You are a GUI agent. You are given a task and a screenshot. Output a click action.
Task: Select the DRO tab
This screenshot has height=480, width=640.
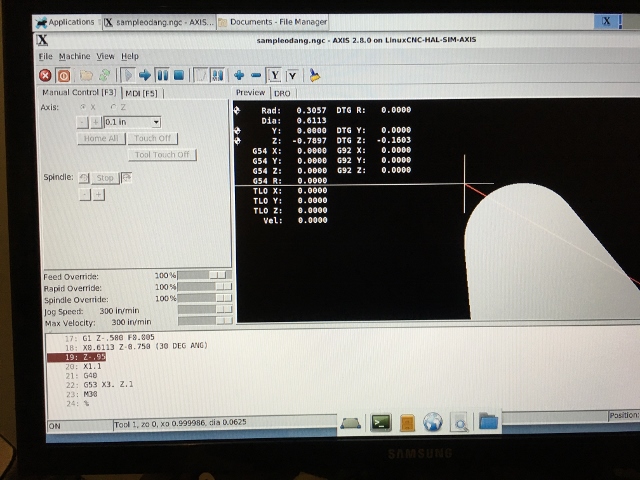coord(282,93)
